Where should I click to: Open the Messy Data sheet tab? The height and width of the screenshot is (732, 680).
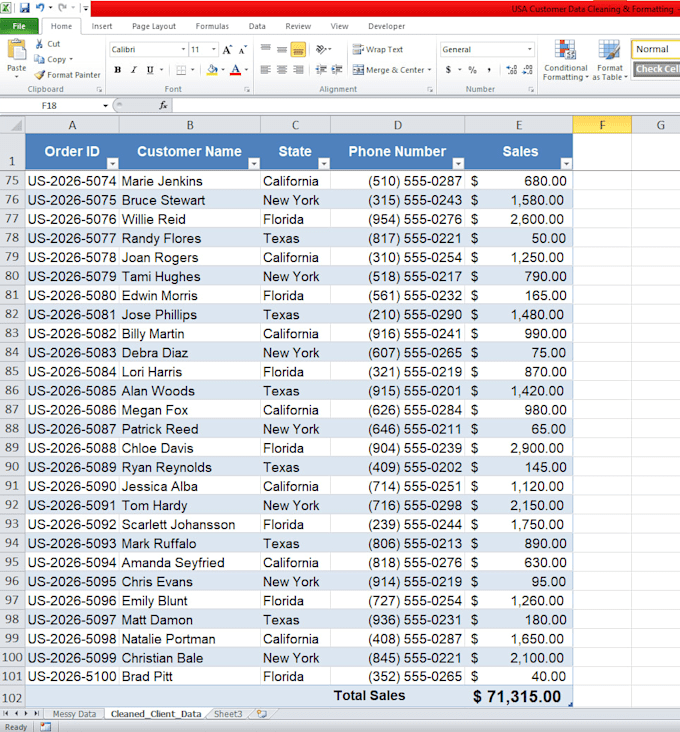click(x=74, y=714)
